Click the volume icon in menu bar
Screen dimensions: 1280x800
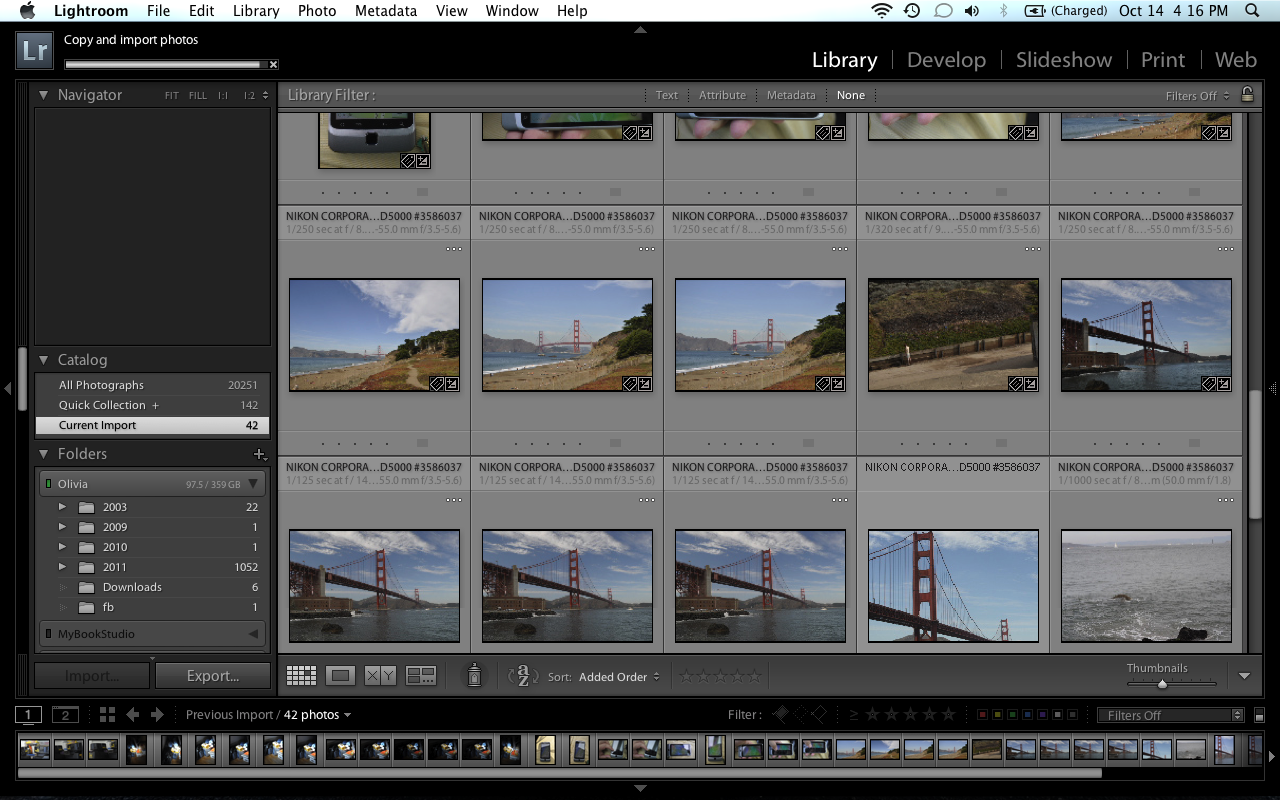coord(972,11)
